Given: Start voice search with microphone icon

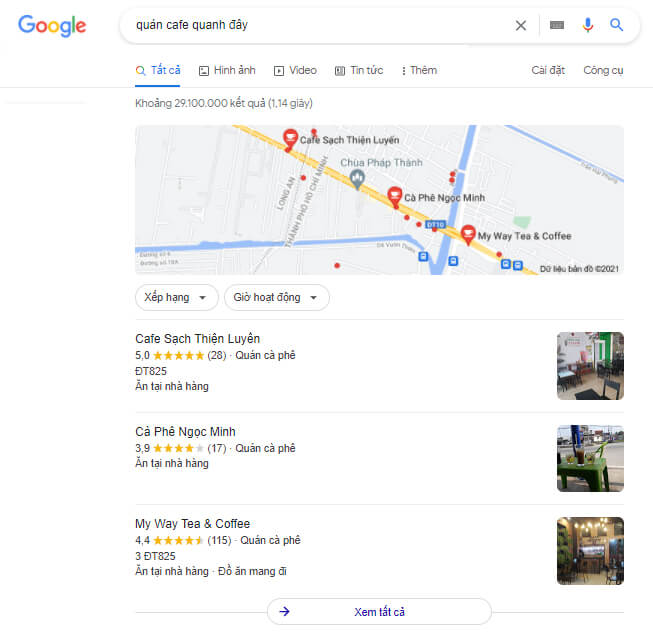Looking at the screenshot, I should tap(588, 25).
